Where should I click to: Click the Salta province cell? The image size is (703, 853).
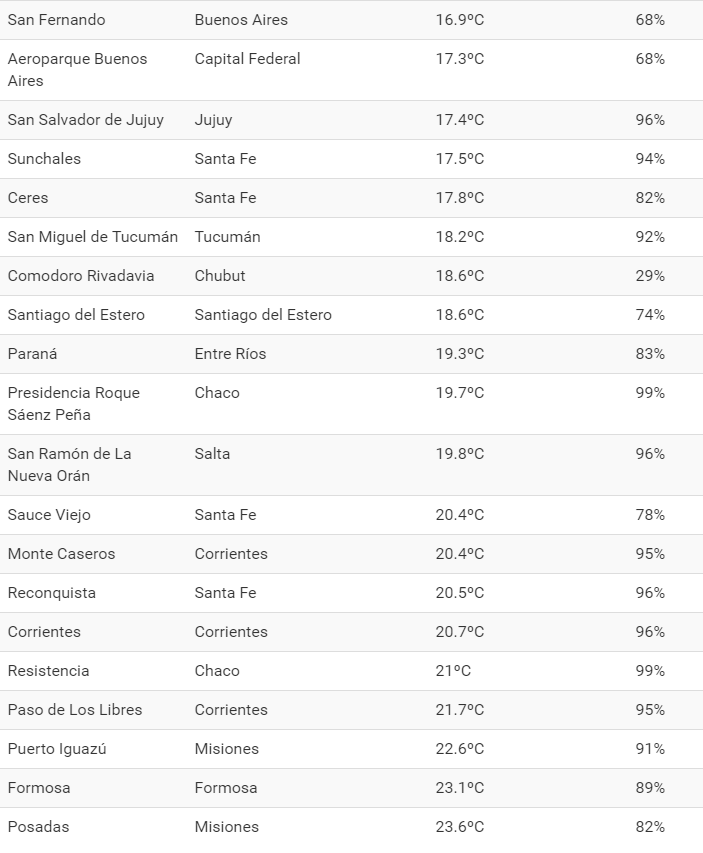click(x=212, y=454)
